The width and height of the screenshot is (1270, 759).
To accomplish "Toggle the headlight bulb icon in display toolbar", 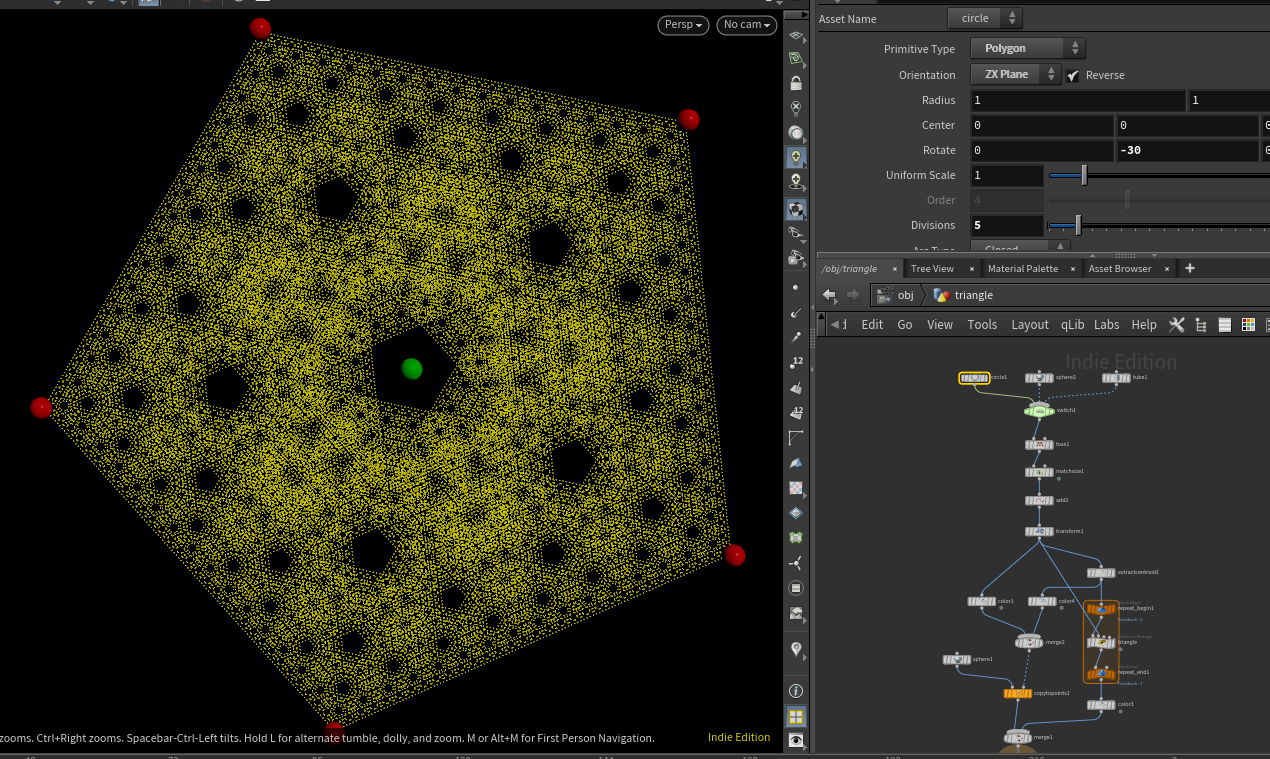I will pos(796,158).
